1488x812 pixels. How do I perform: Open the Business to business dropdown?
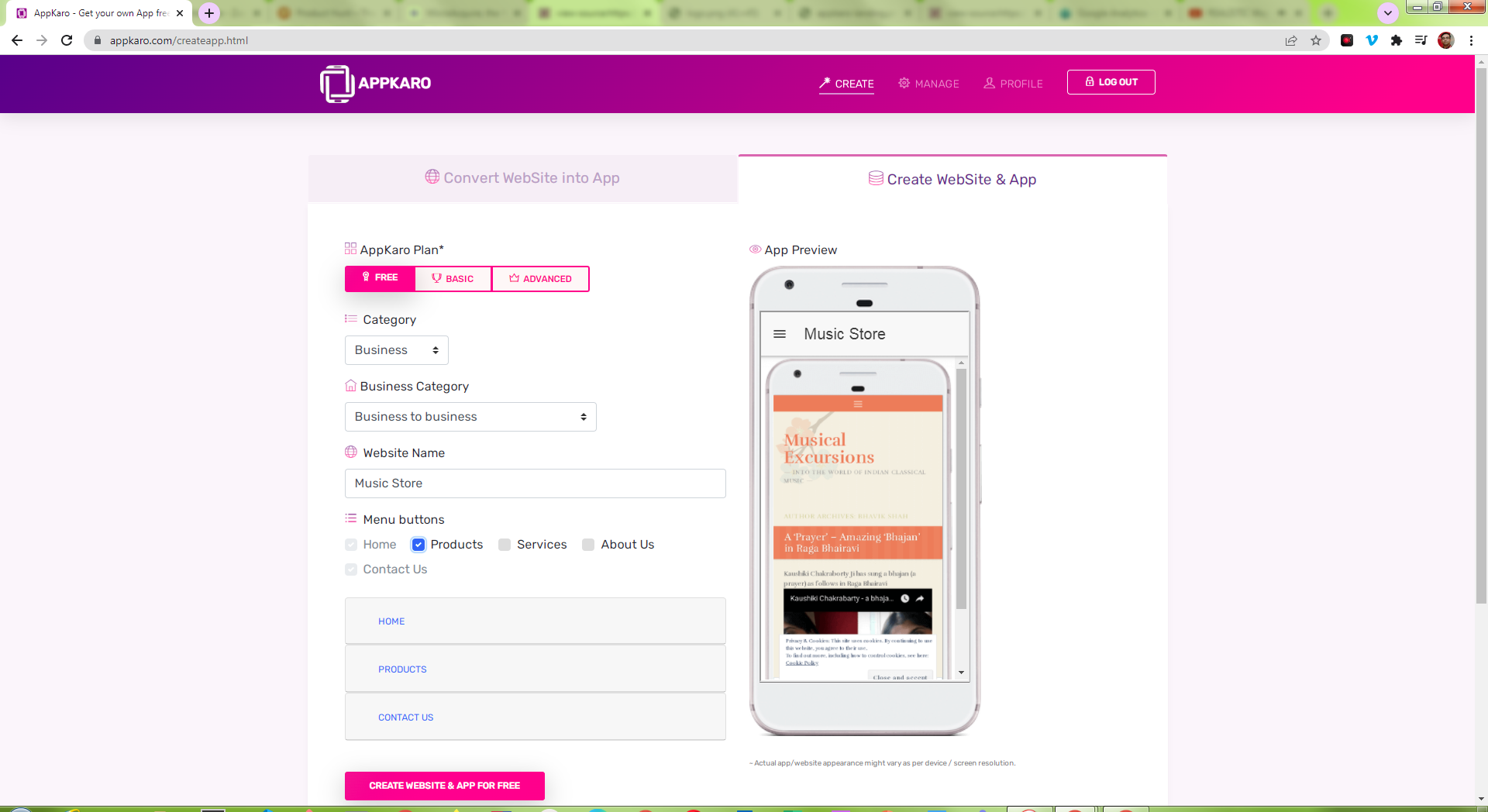pos(470,416)
